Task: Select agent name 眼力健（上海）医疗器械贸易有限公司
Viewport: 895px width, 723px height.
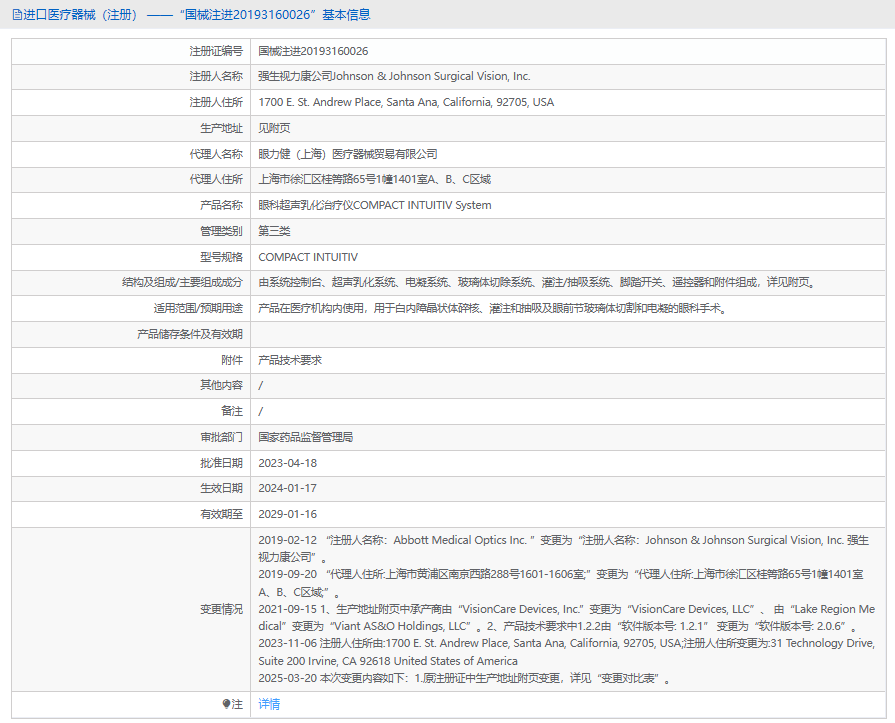Action: pyautogui.click(x=348, y=154)
